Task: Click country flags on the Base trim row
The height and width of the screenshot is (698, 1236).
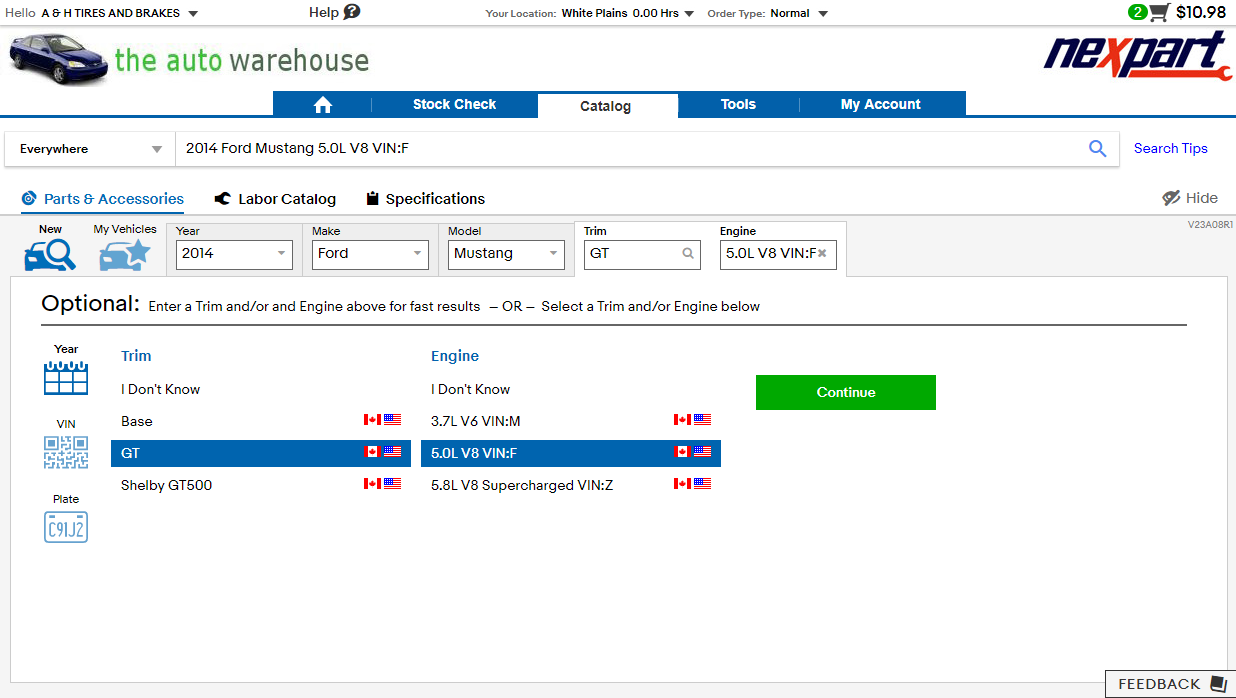Action: pos(382,421)
